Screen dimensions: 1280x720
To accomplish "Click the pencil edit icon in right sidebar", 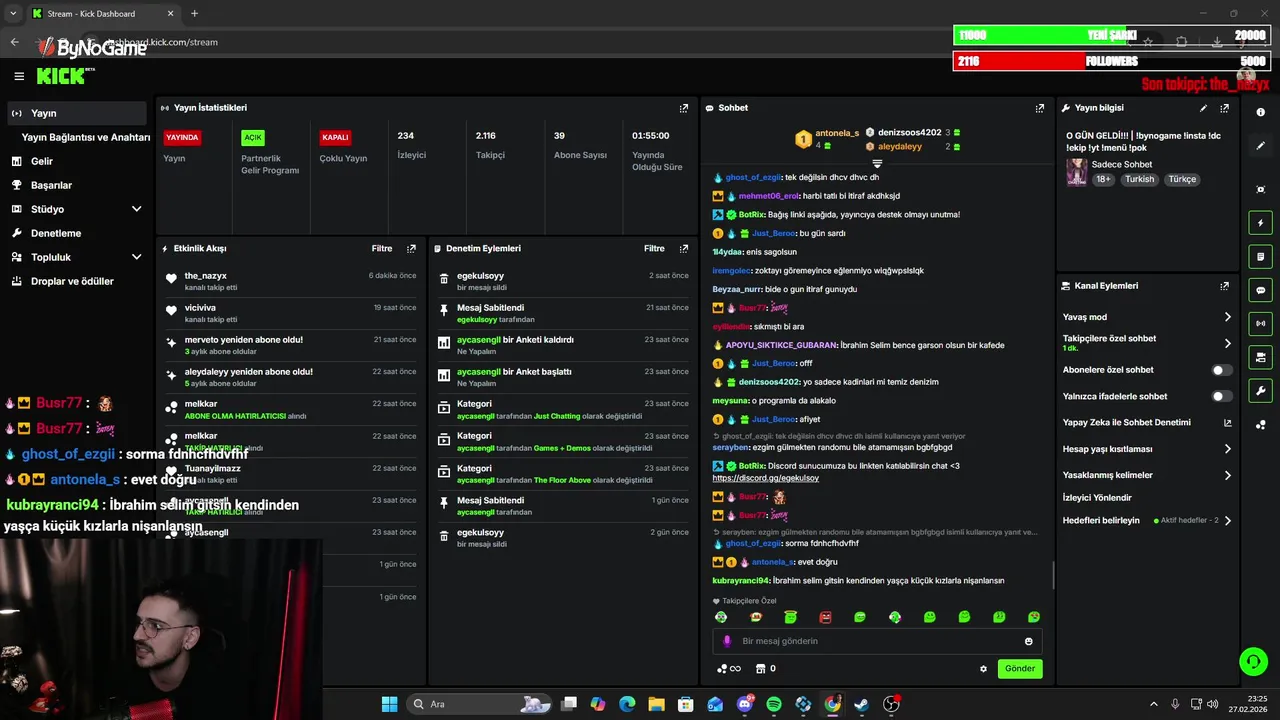I will [x=1260, y=145].
